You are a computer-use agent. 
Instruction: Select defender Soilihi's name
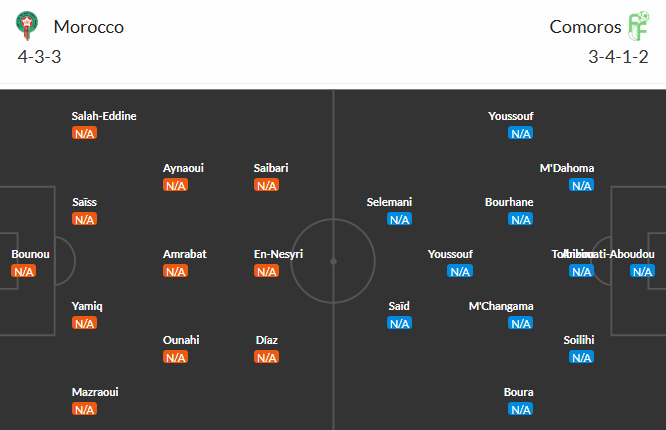(579, 340)
